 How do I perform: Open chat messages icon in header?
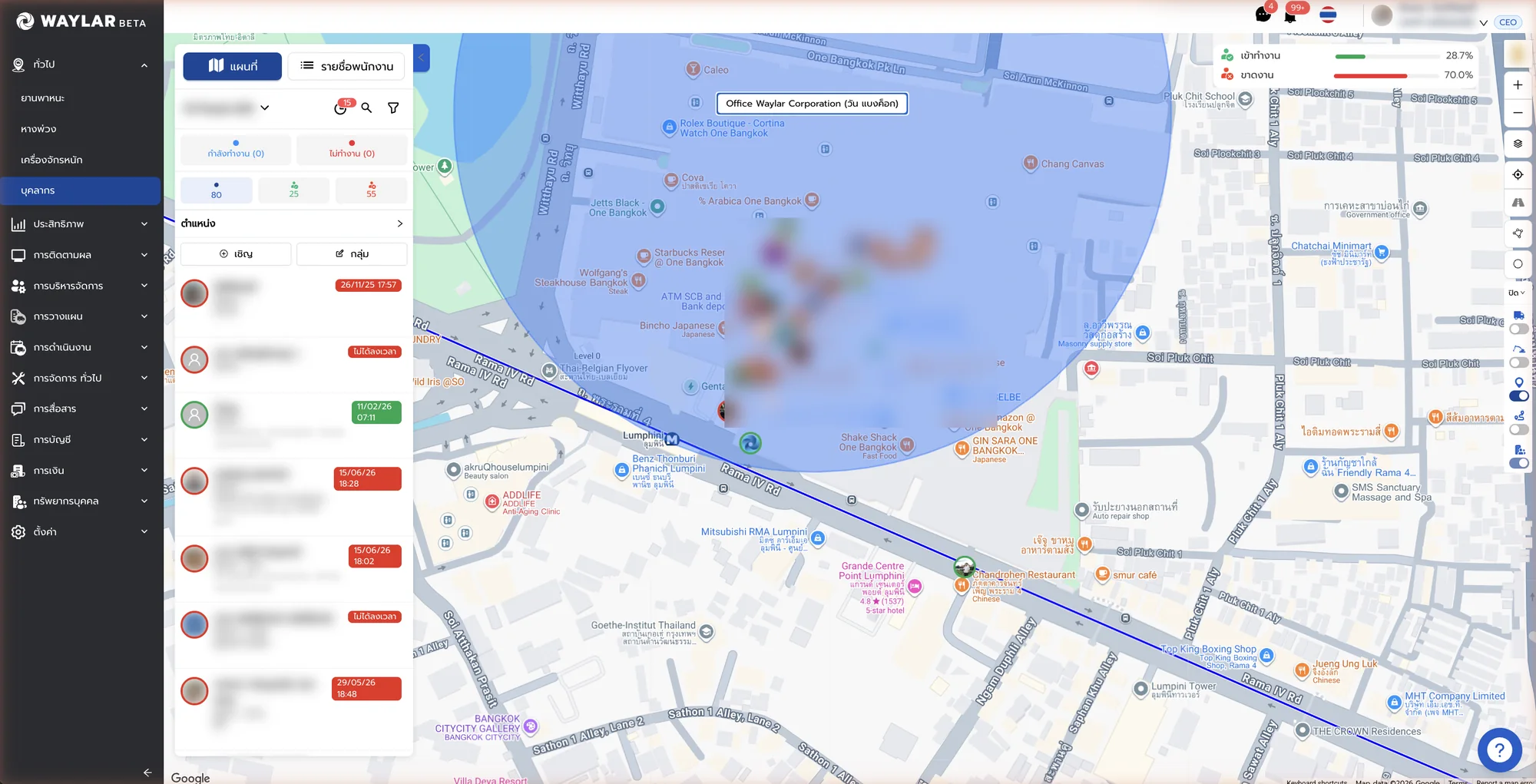pos(1263,15)
